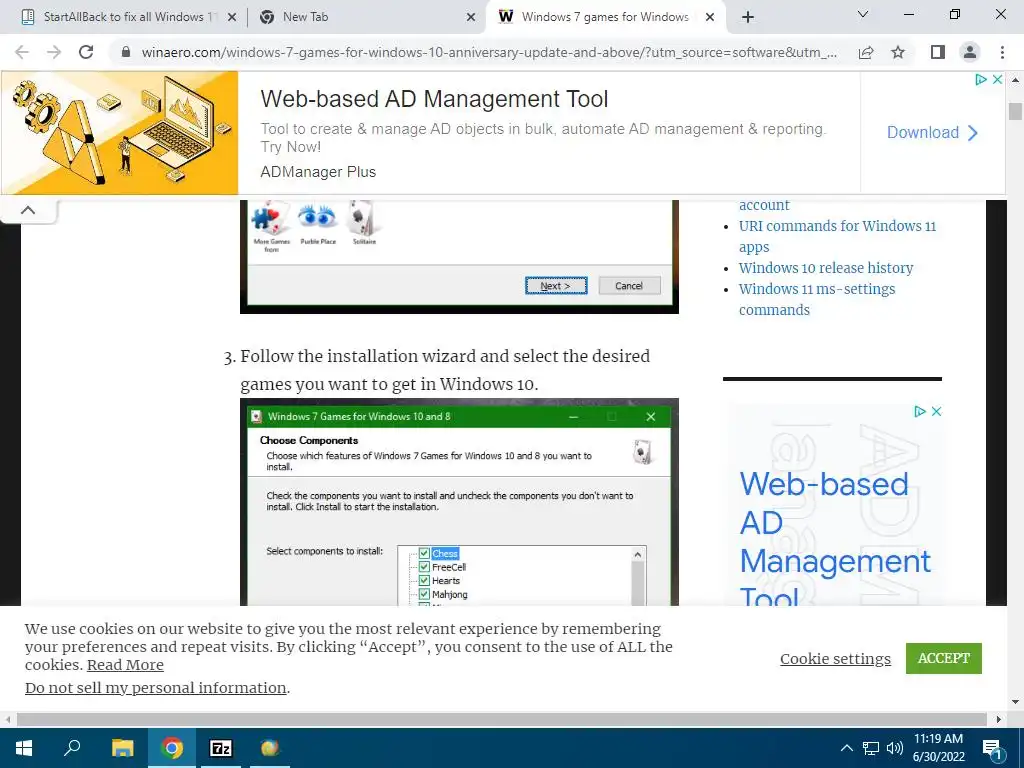Close the Windows 7 games tab
The width and height of the screenshot is (1024, 768).
(x=711, y=17)
